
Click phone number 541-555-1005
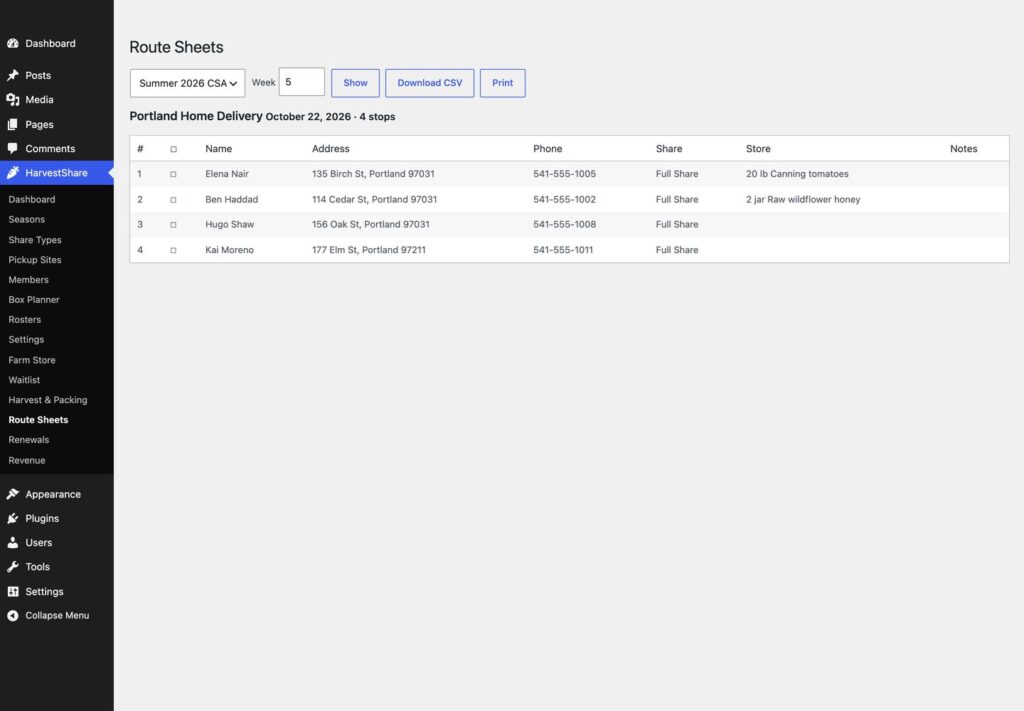[564, 174]
